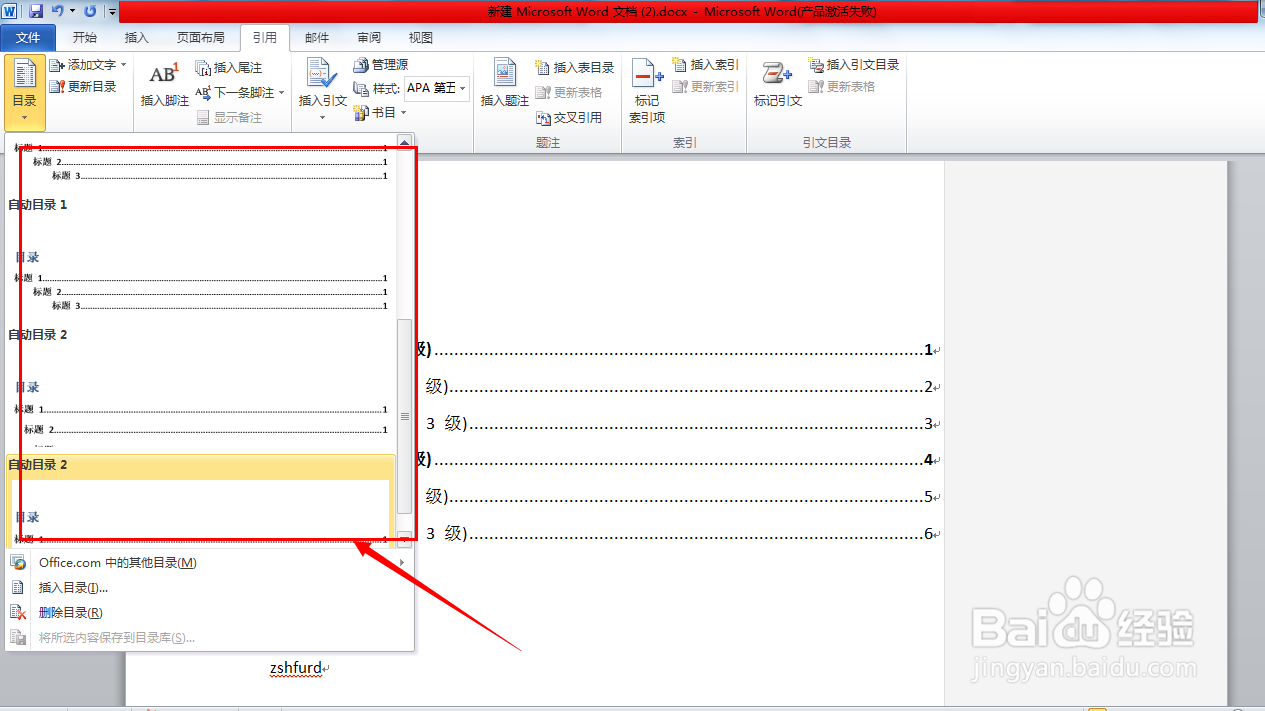Expand the 插入引文 dropdown arrow

point(322,118)
